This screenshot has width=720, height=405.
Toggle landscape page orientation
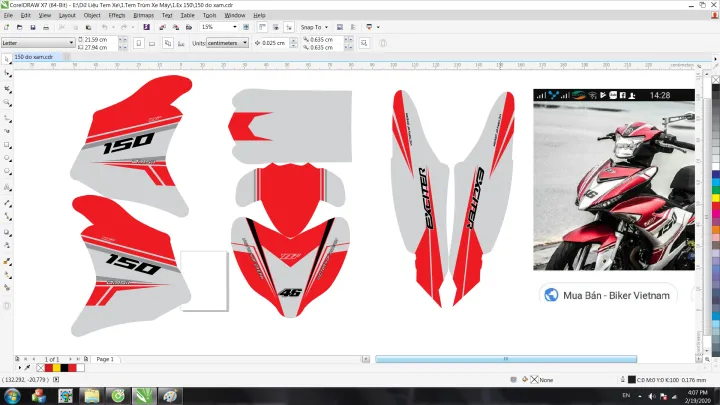point(151,43)
